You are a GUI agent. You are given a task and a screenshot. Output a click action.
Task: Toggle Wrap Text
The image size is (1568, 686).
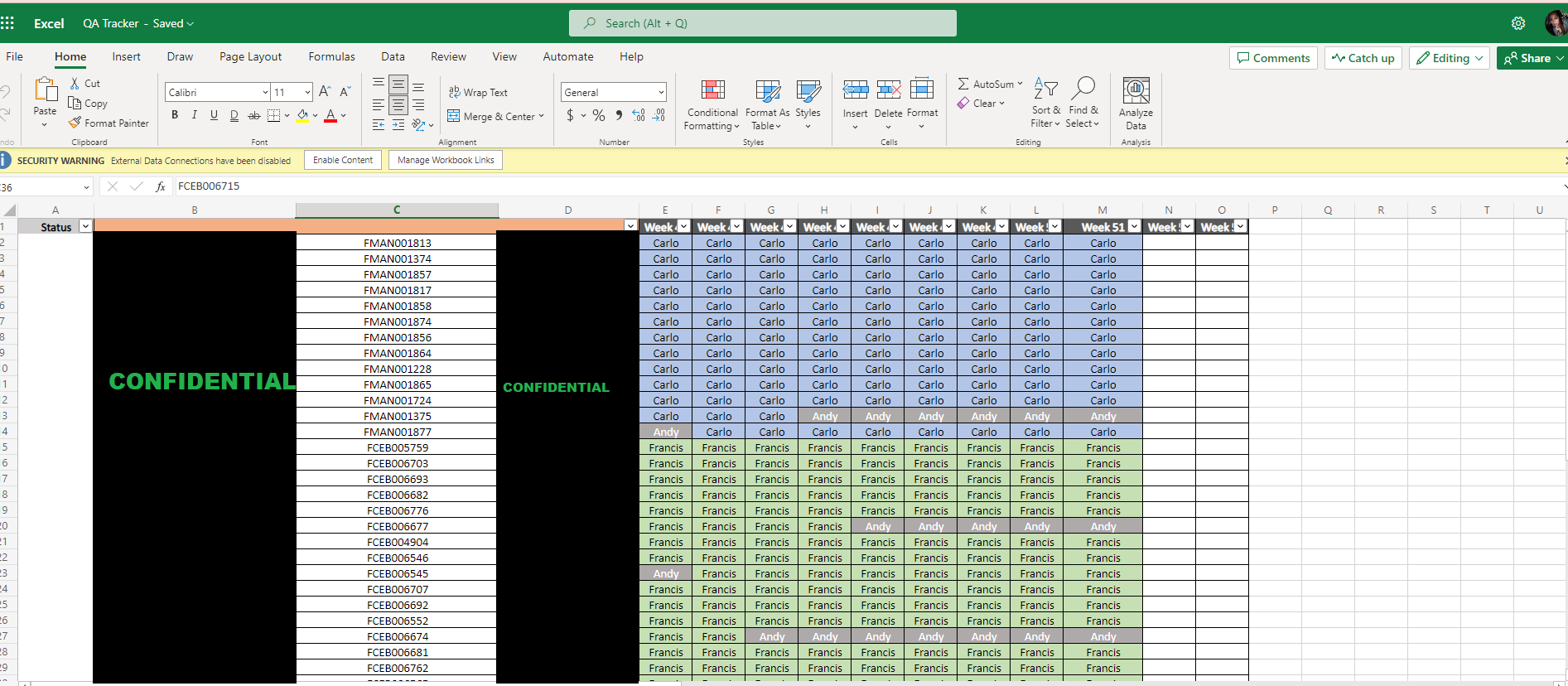(478, 92)
